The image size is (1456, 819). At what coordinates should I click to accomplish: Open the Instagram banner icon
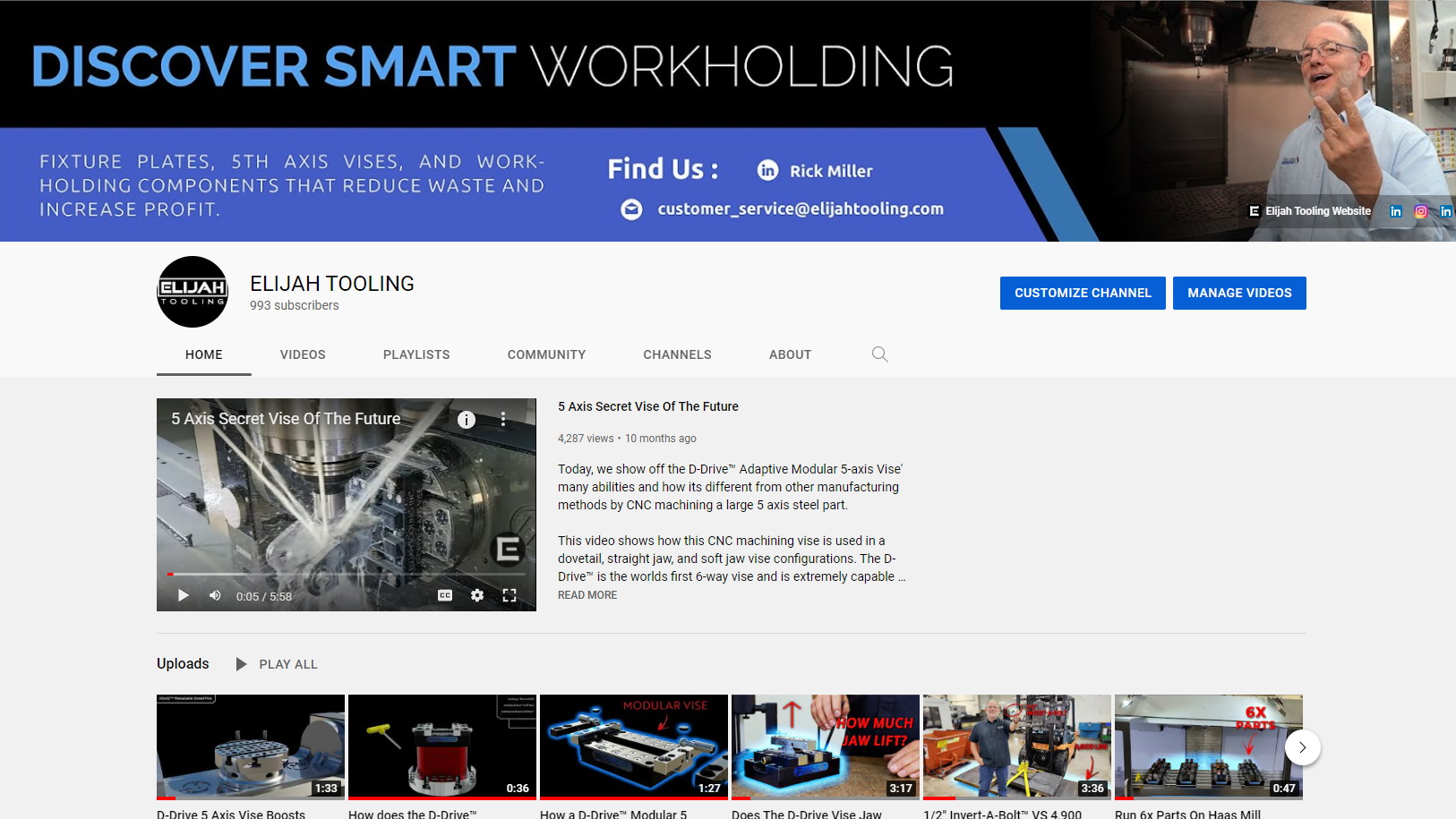(x=1420, y=211)
